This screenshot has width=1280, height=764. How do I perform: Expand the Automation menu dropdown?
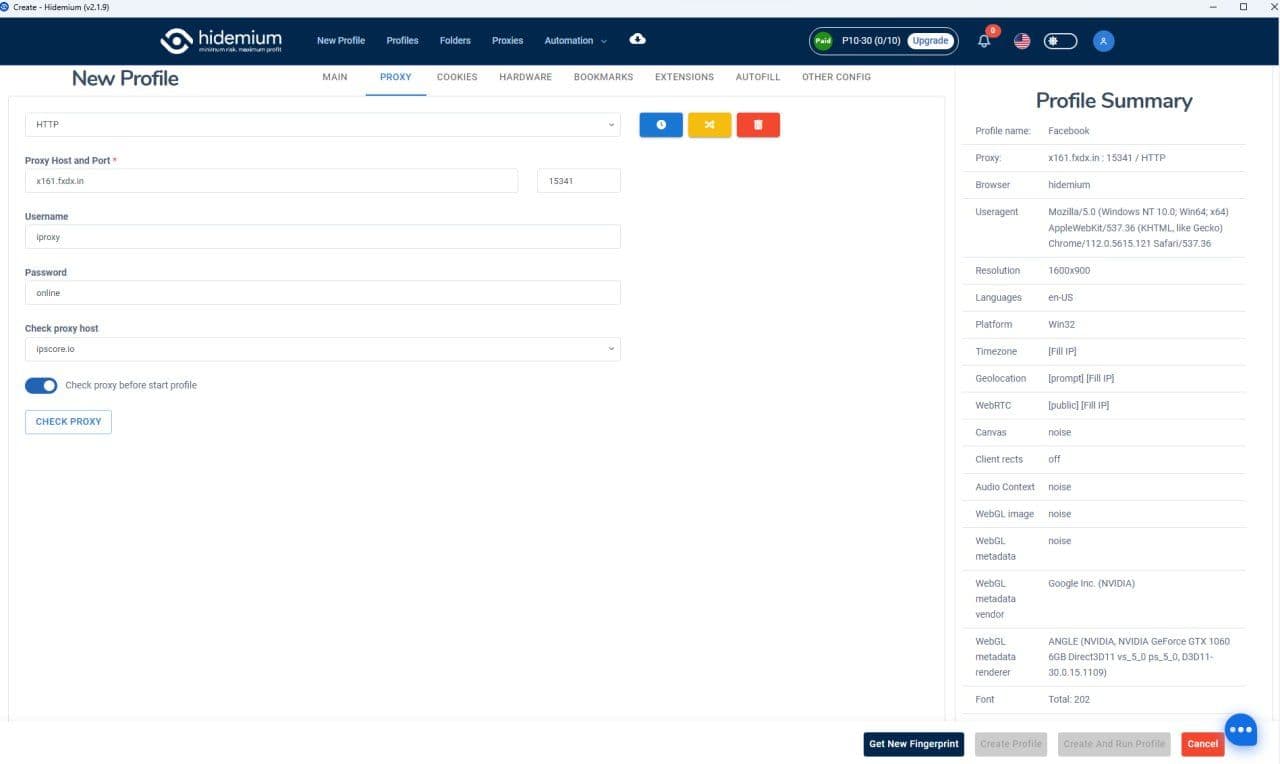pos(575,41)
